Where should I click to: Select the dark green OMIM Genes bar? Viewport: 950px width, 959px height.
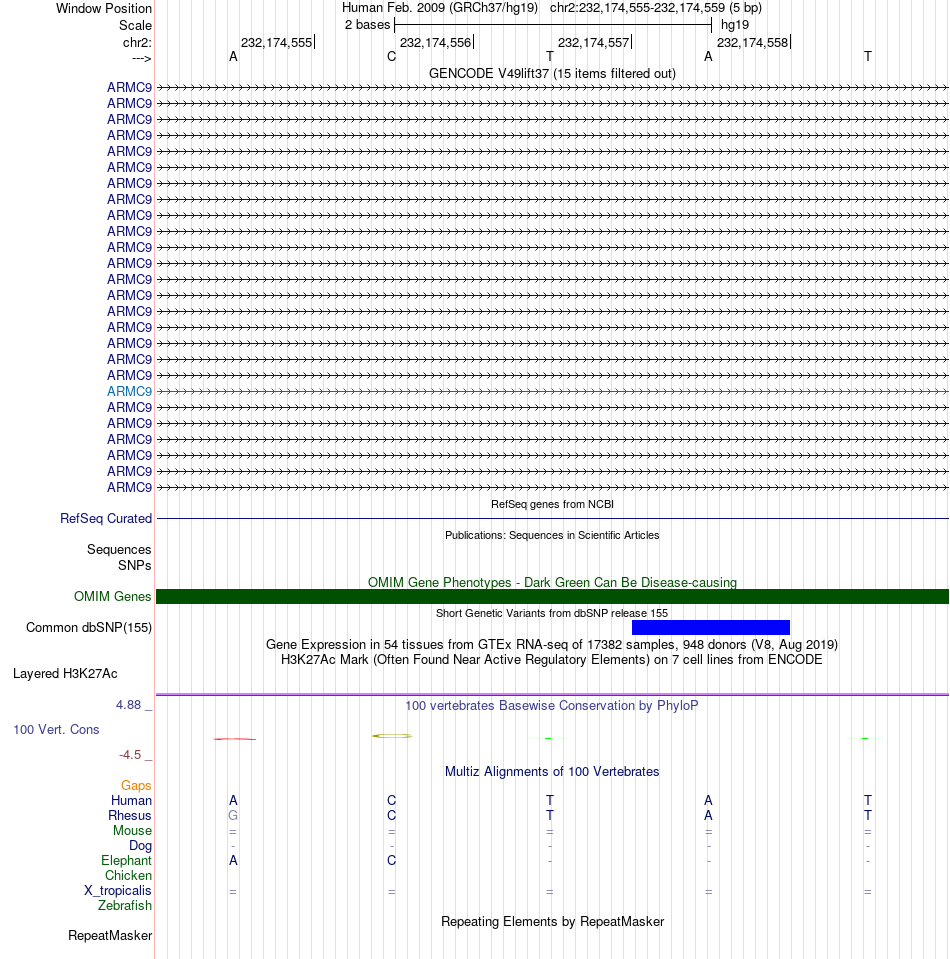point(552,596)
